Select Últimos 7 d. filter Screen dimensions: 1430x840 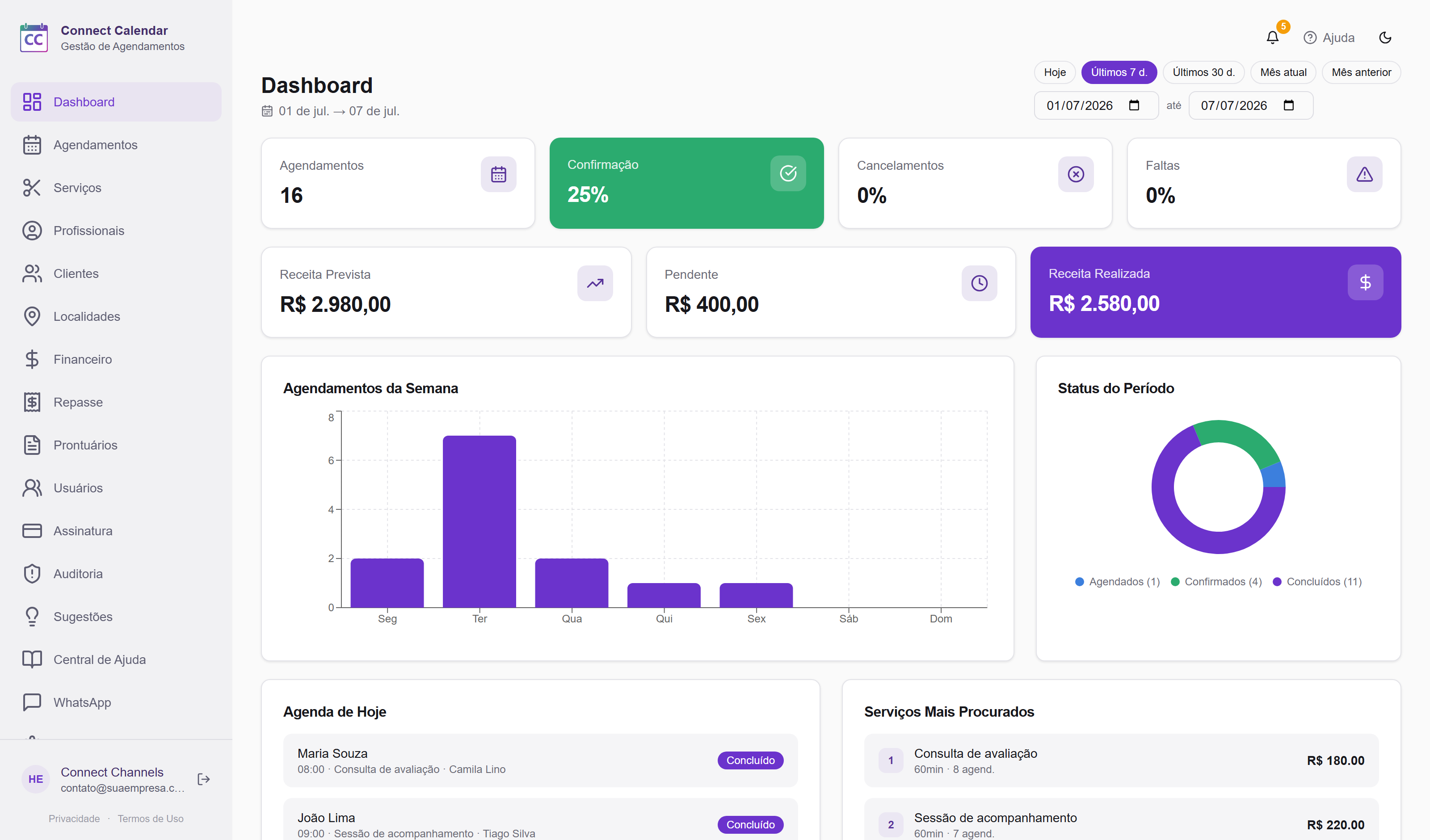coord(1119,72)
